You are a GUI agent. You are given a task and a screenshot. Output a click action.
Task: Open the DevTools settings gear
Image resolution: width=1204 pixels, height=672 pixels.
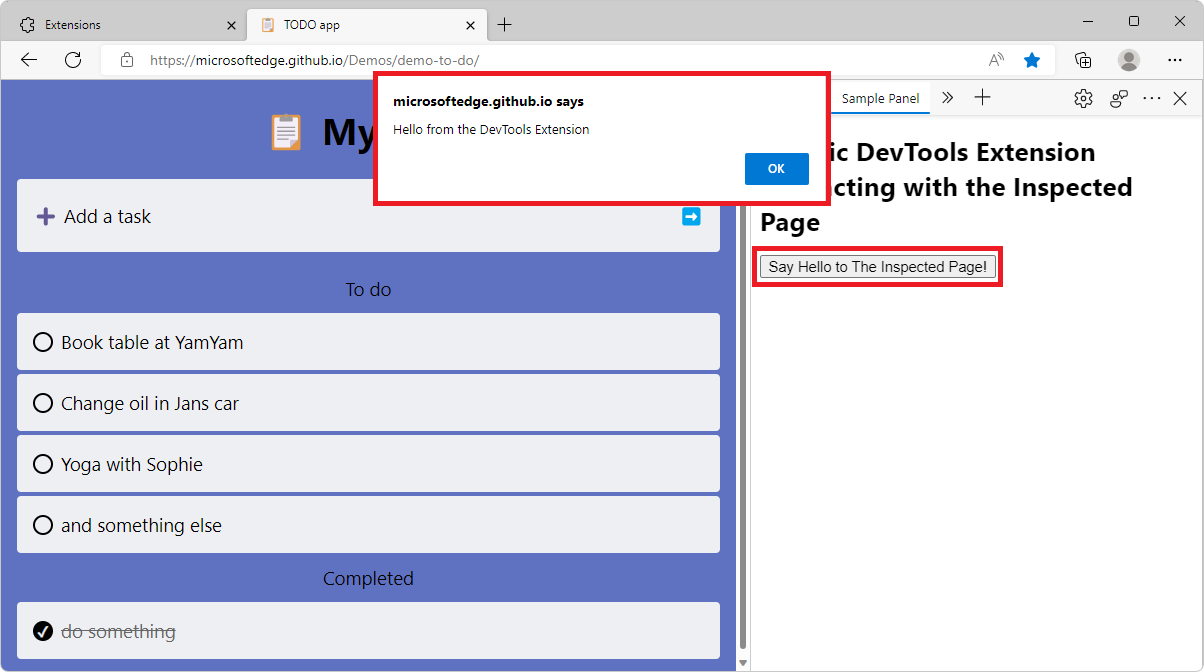[x=1083, y=98]
